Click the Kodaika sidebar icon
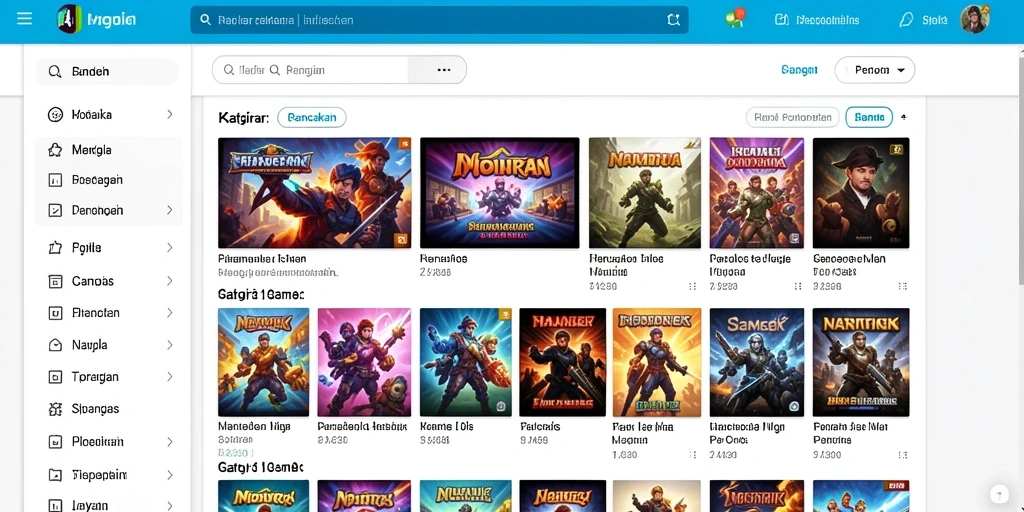 [56, 115]
